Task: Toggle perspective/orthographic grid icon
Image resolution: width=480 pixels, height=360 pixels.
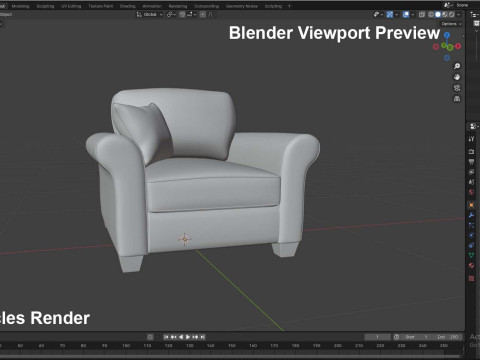Action: pyautogui.click(x=457, y=99)
